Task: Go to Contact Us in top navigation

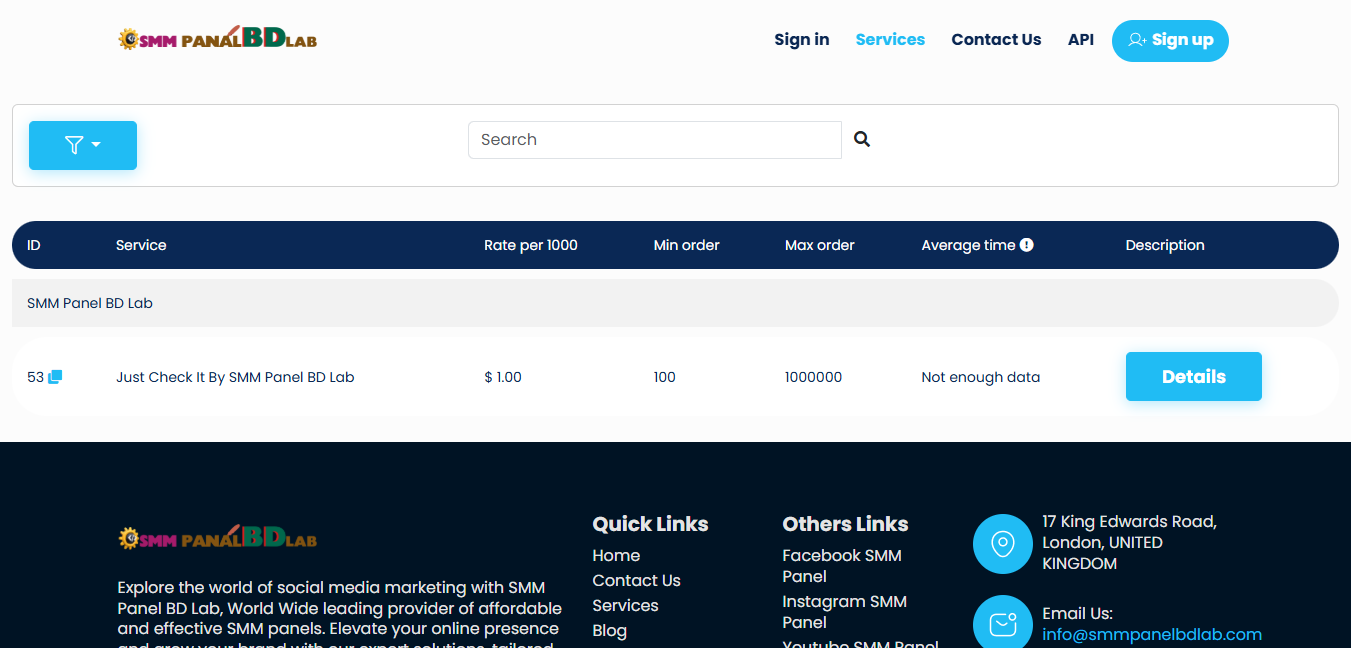Action: [x=996, y=40]
